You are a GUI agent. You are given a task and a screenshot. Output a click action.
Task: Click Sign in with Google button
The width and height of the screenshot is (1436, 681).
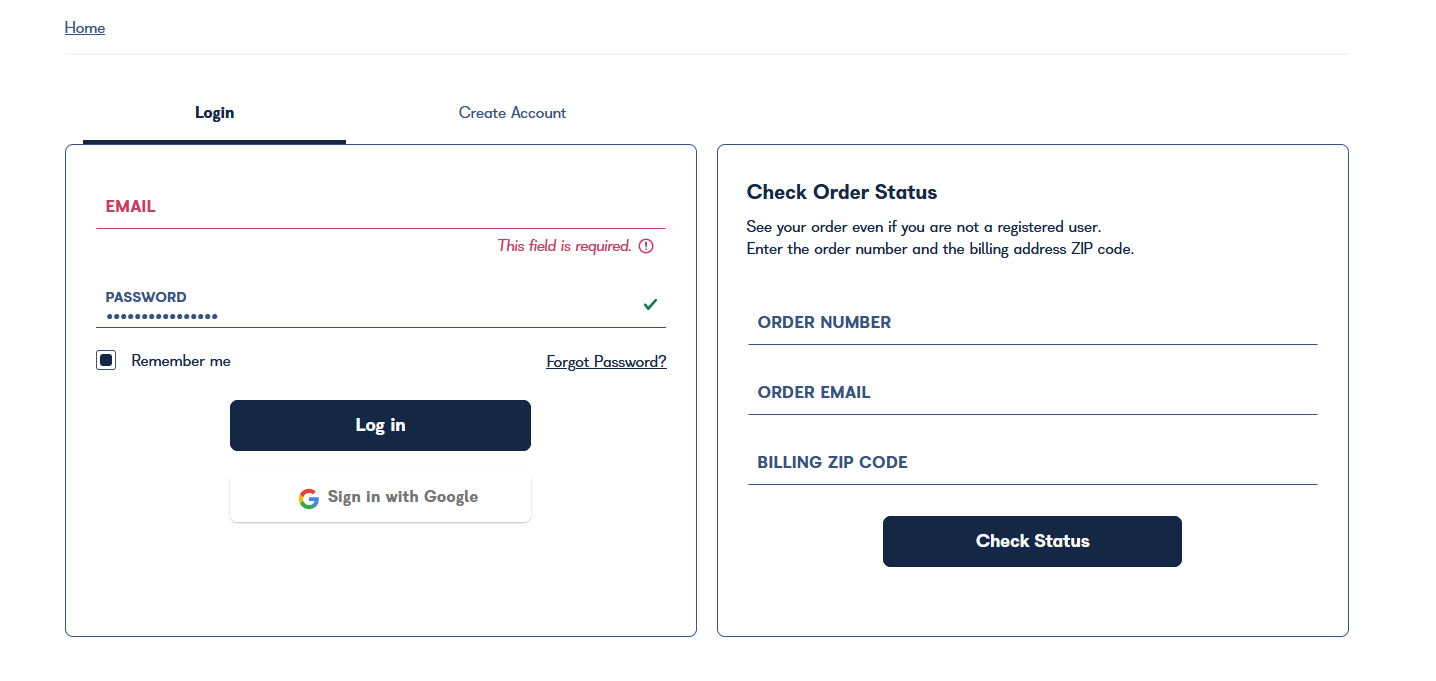coord(380,497)
